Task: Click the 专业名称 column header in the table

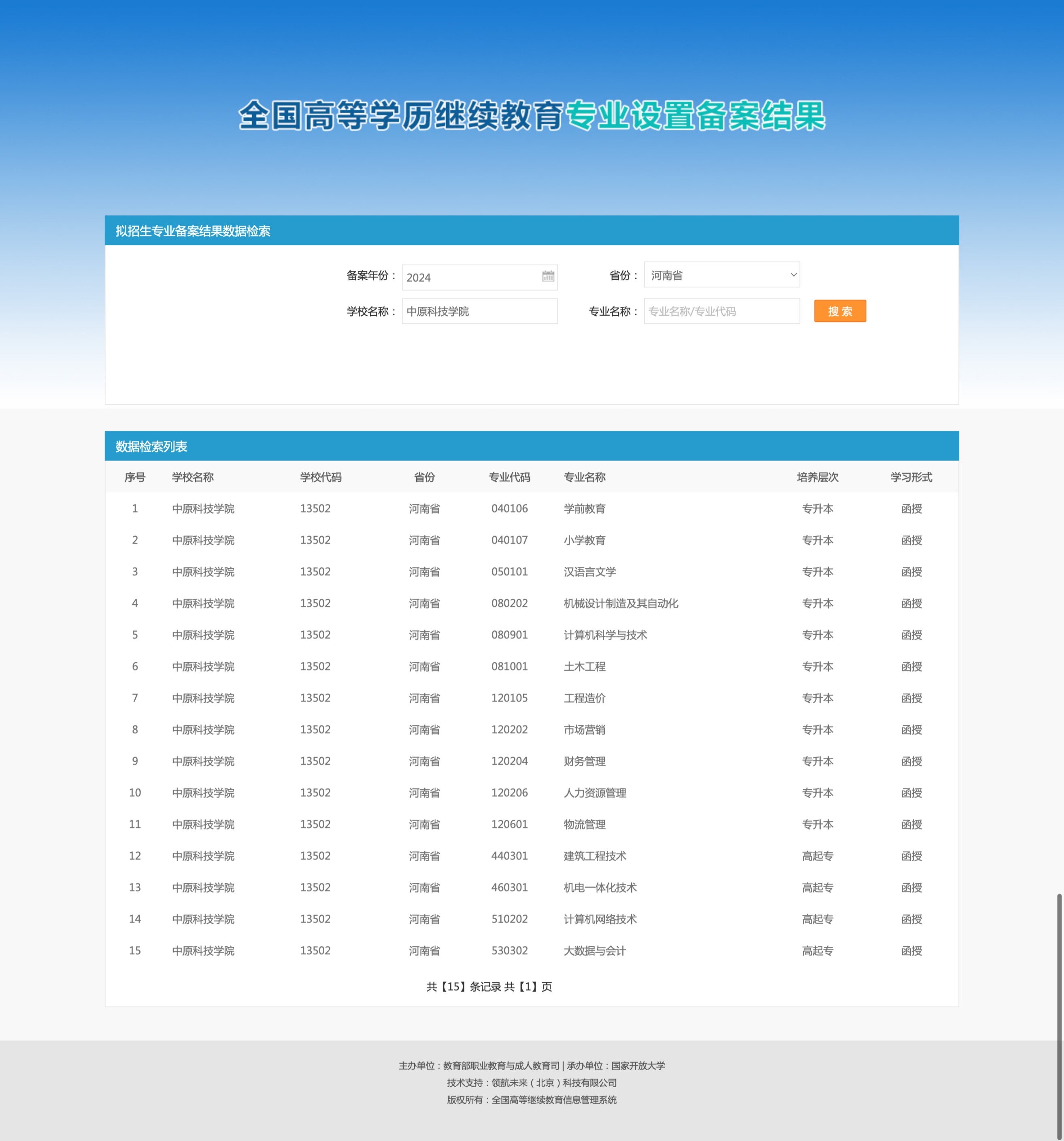Action: pyautogui.click(x=585, y=478)
